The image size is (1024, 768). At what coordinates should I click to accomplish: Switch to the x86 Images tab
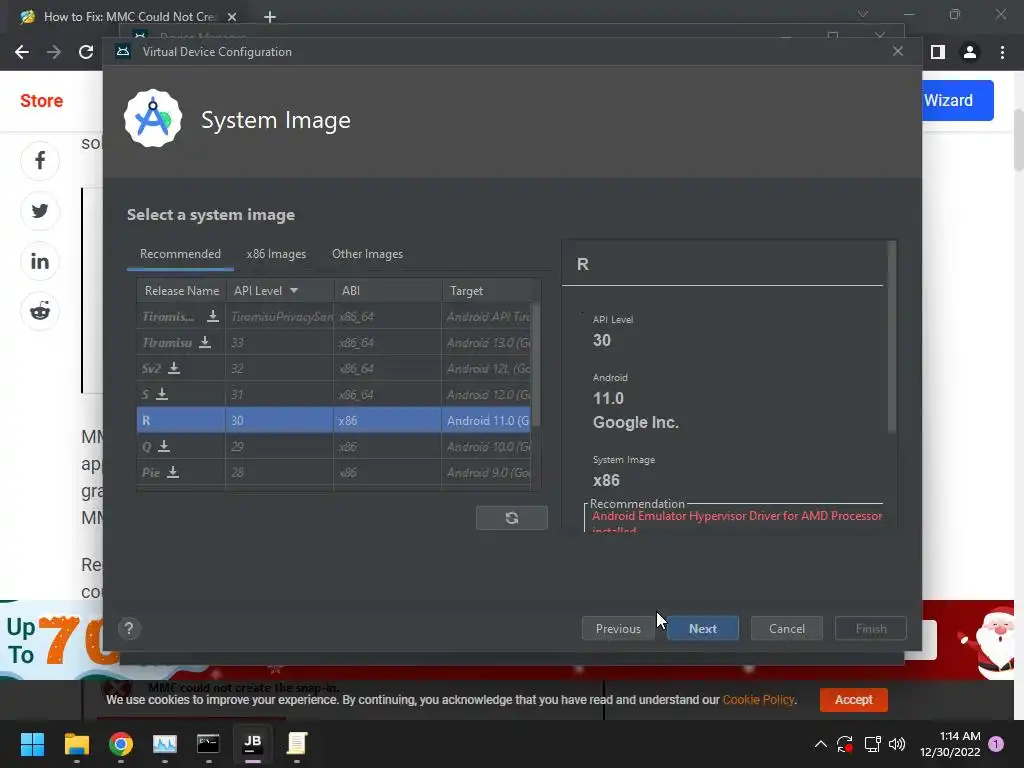pyautogui.click(x=276, y=254)
